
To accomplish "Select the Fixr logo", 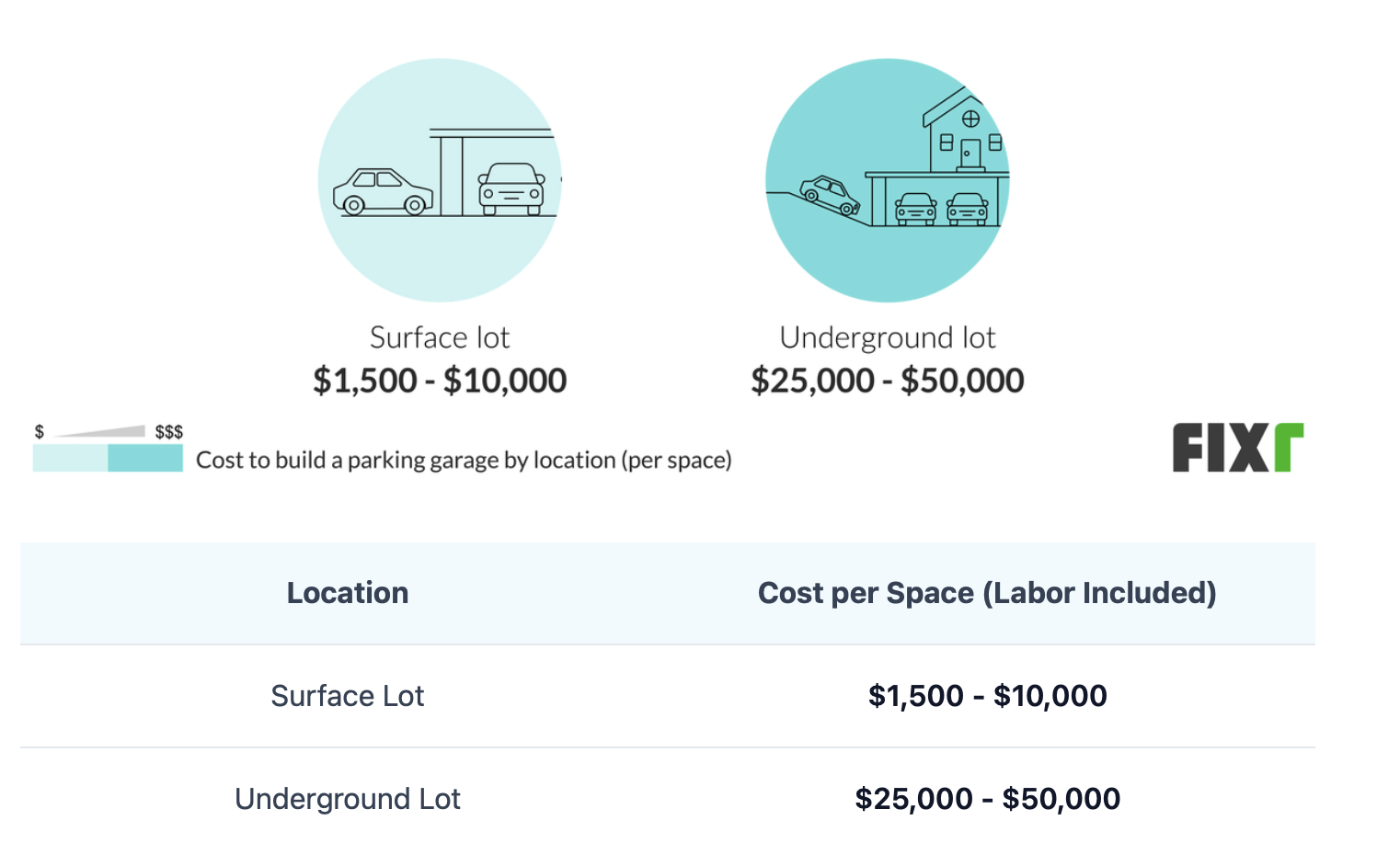I will coord(1238,448).
